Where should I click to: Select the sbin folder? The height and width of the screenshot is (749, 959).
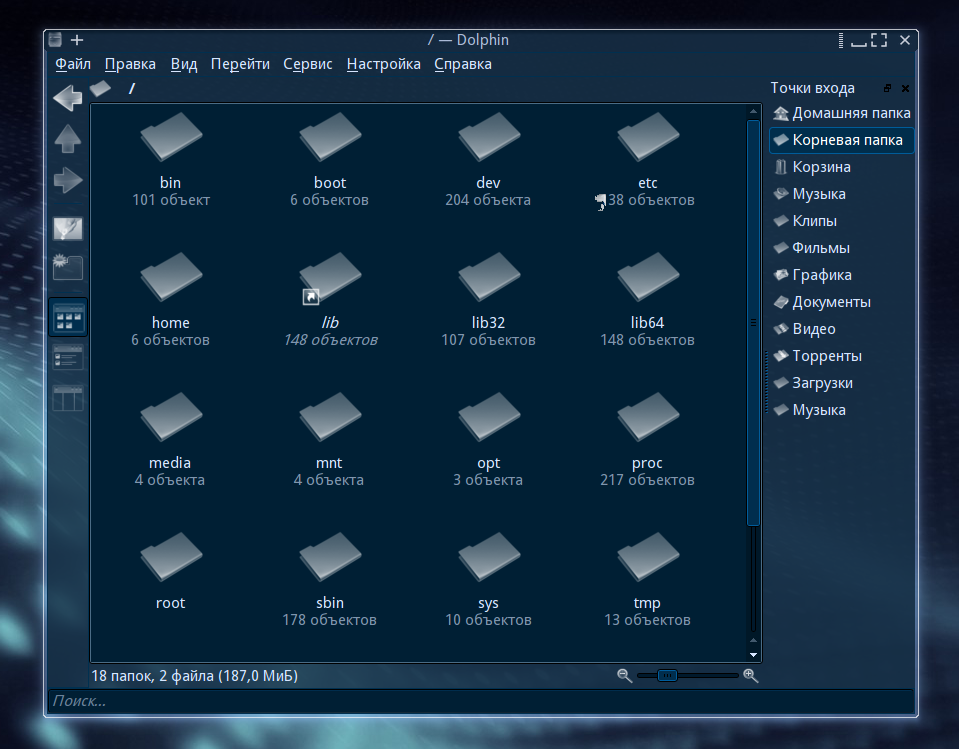point(330,580)
